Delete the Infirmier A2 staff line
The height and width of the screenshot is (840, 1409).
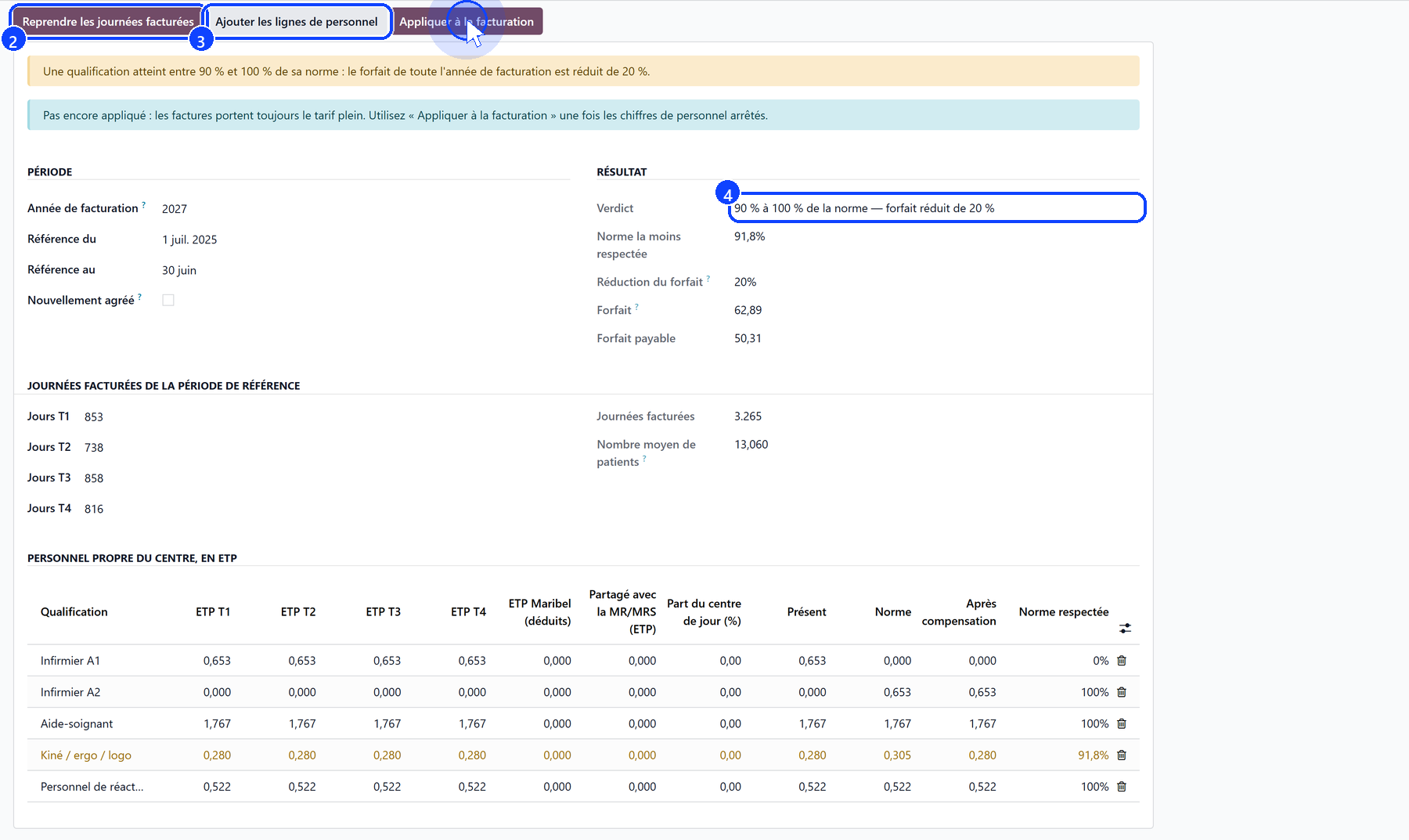1122,692
